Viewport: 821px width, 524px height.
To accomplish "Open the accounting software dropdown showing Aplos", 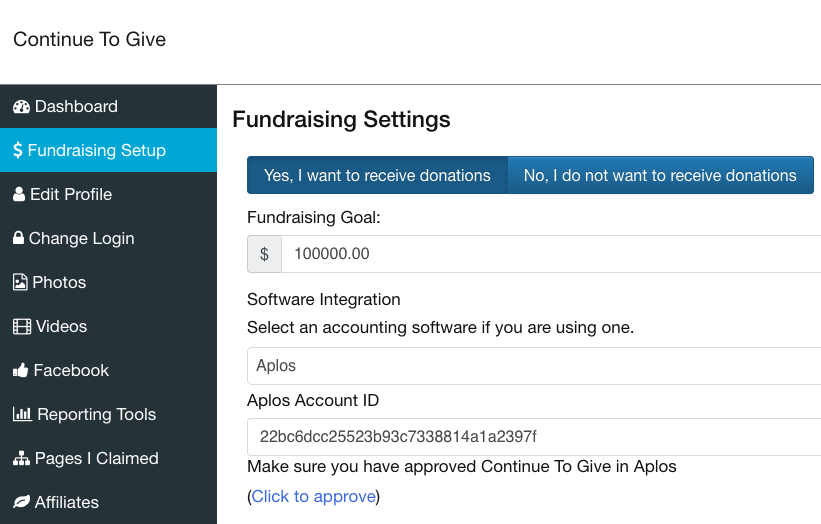I will tap(534, 366).
